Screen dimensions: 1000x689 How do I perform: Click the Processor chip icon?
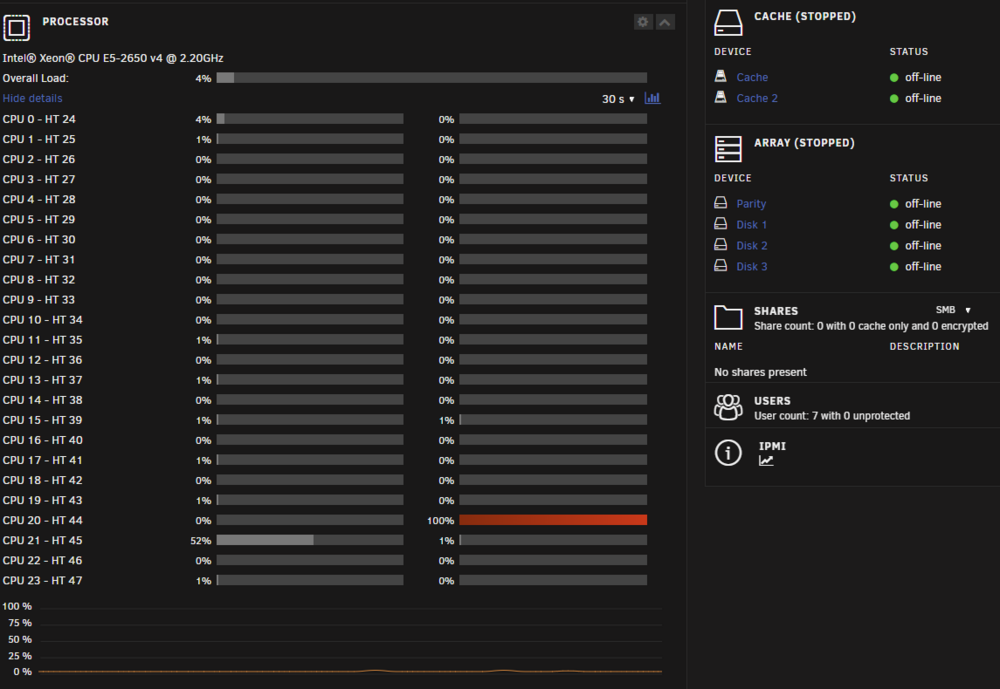17,27
